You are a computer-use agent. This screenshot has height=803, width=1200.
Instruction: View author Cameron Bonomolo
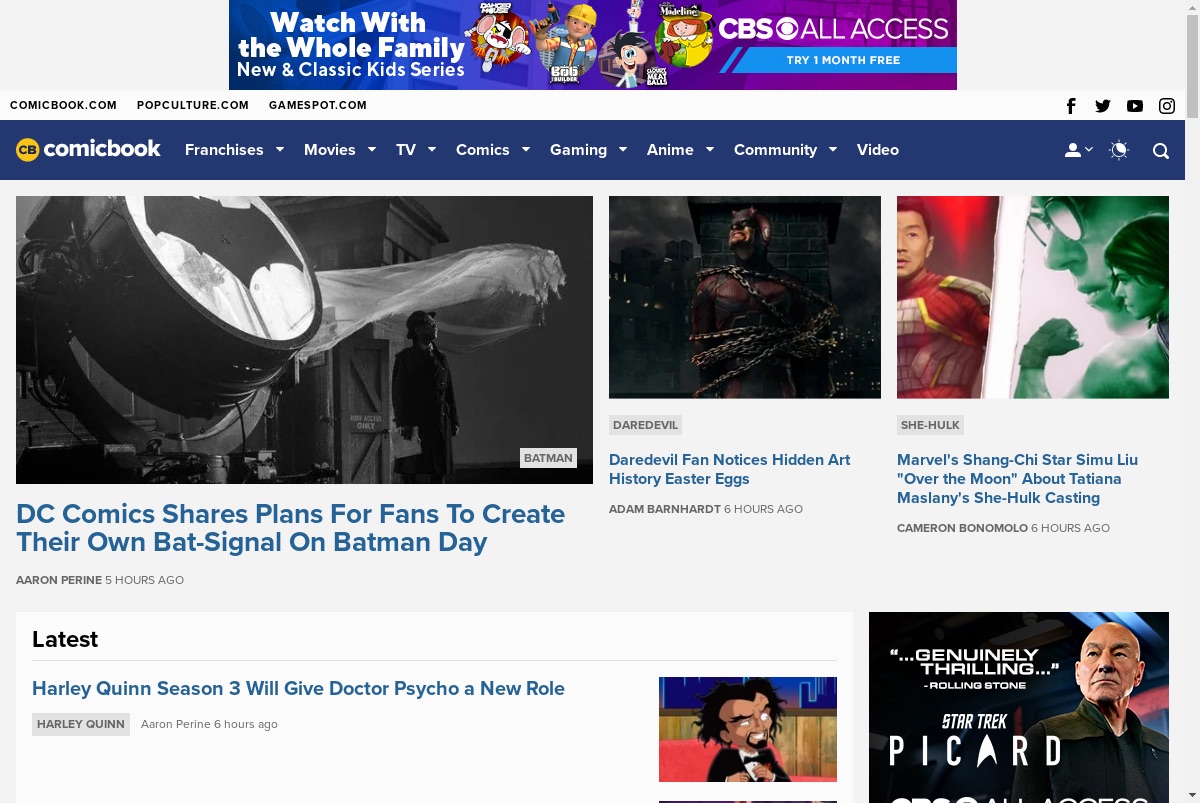click(x=962, y=528)
